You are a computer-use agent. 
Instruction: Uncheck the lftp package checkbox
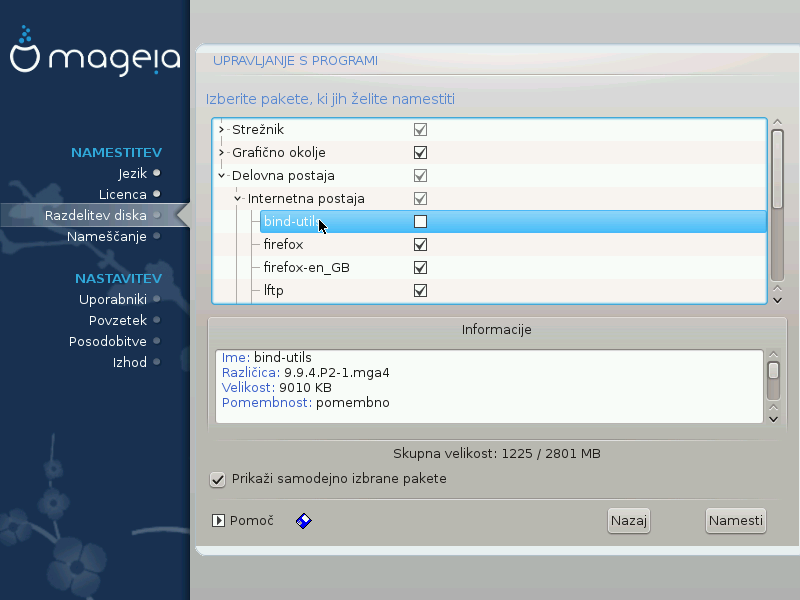[420, 290]
